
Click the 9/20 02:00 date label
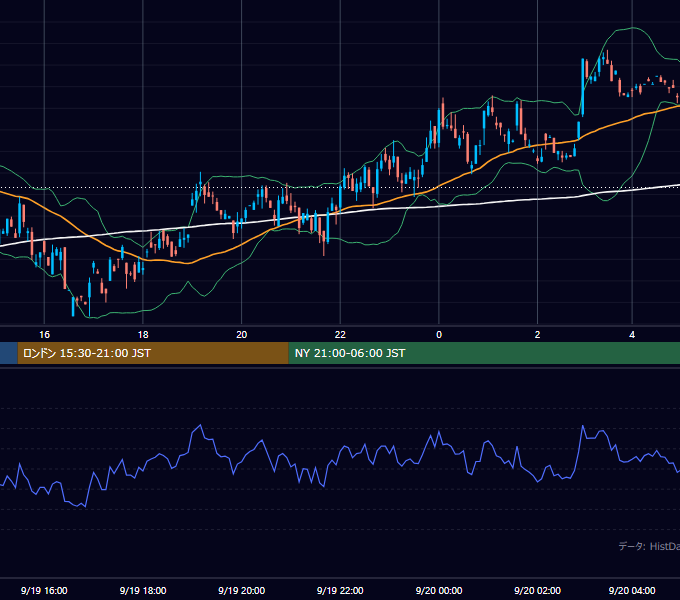(537, 590)
